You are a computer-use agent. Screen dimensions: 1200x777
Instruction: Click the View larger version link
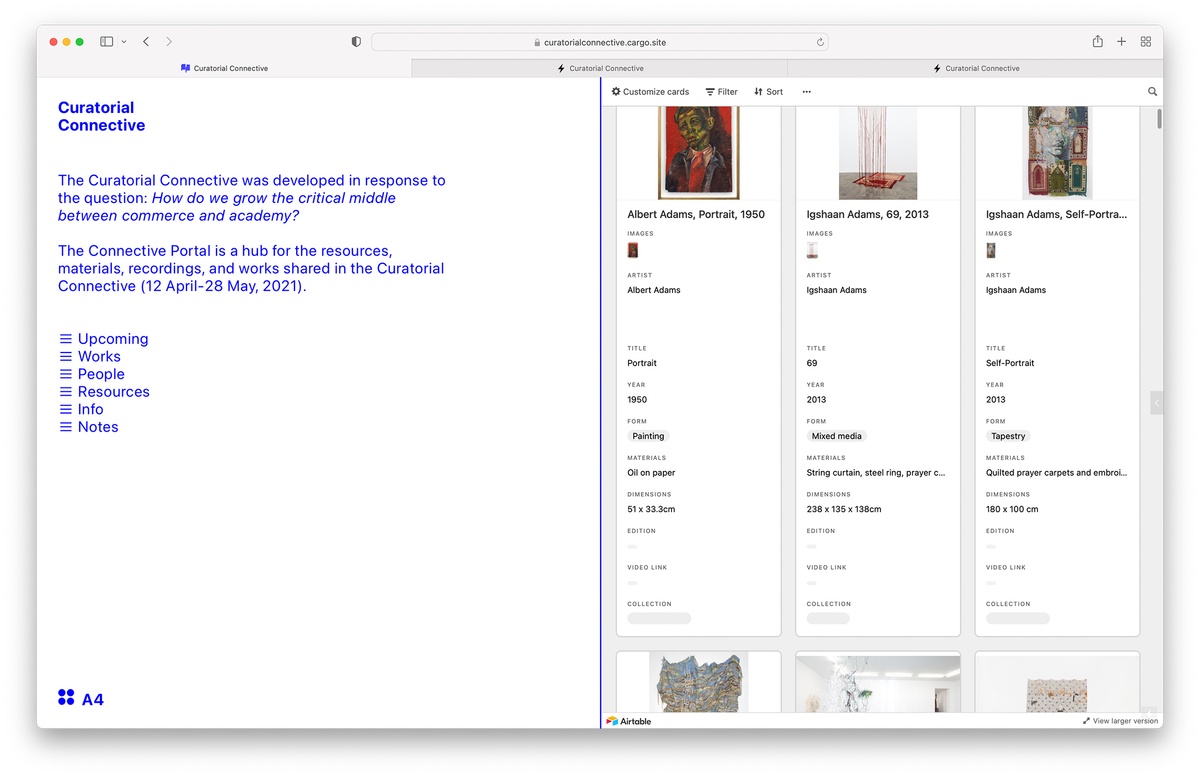tap(1120, 721)
